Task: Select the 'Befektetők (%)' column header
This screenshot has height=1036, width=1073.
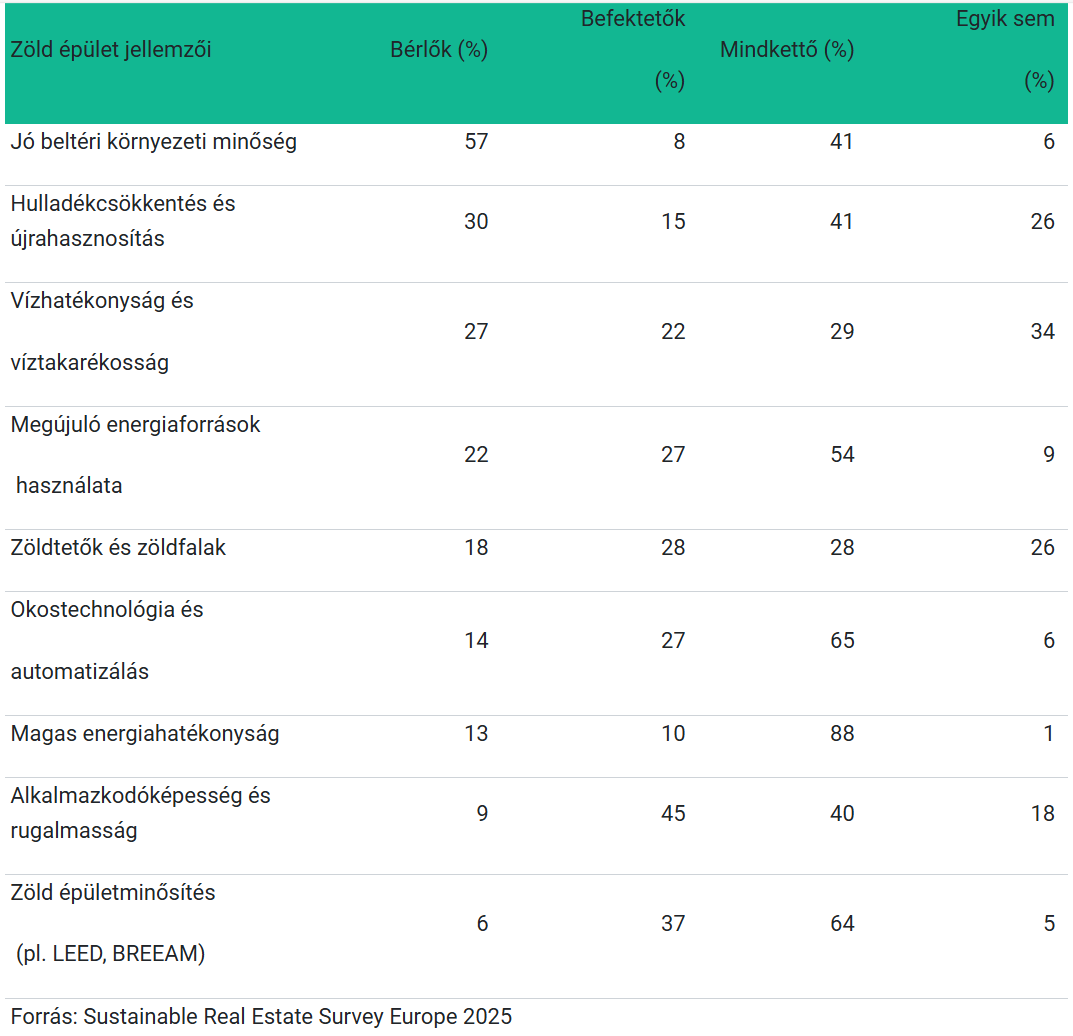Action: coord(633,50)
